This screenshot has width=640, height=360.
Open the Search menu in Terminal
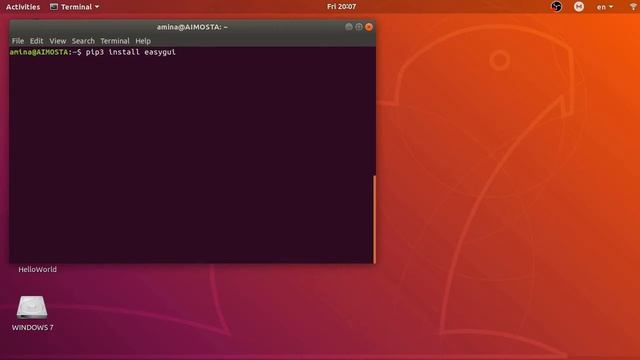[x=83, y=41]
